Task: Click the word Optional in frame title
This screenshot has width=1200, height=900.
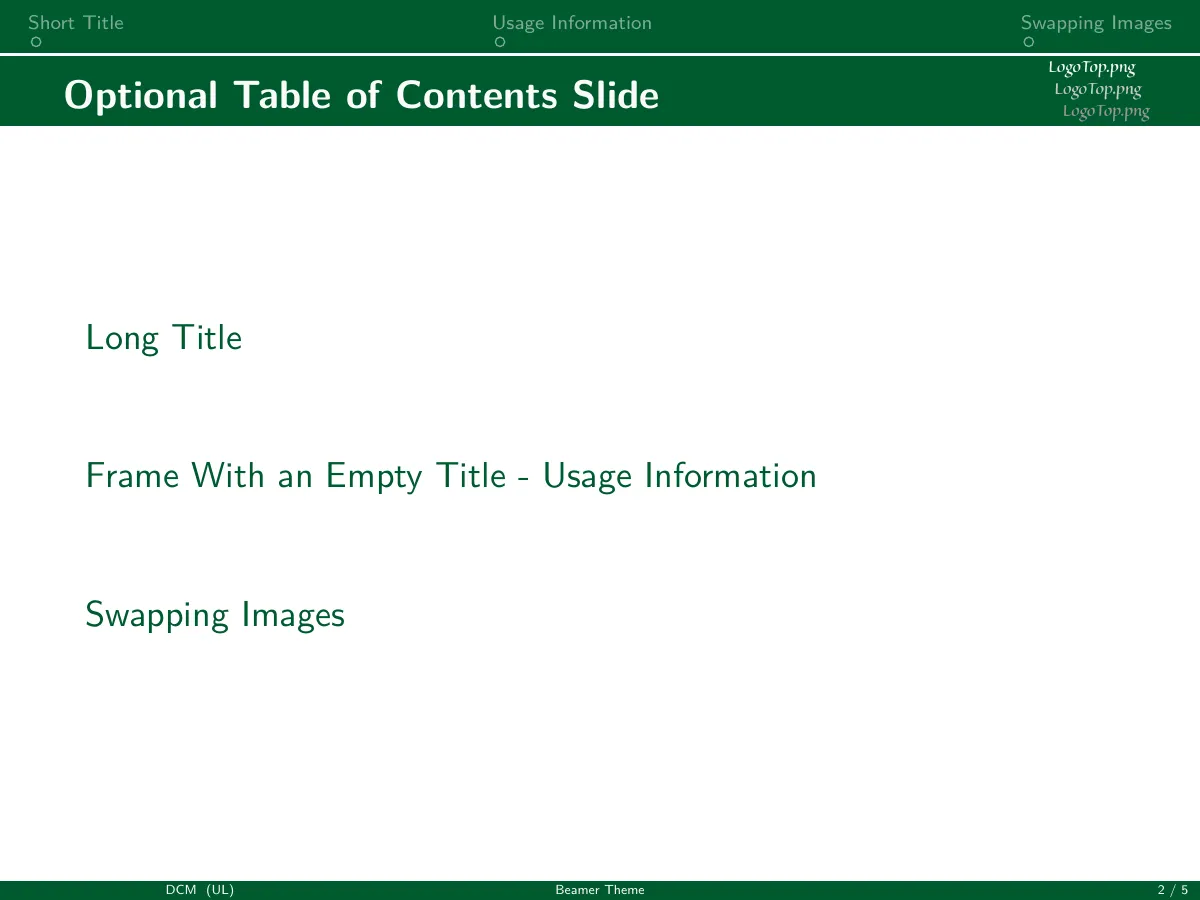Action: [141, 96]
